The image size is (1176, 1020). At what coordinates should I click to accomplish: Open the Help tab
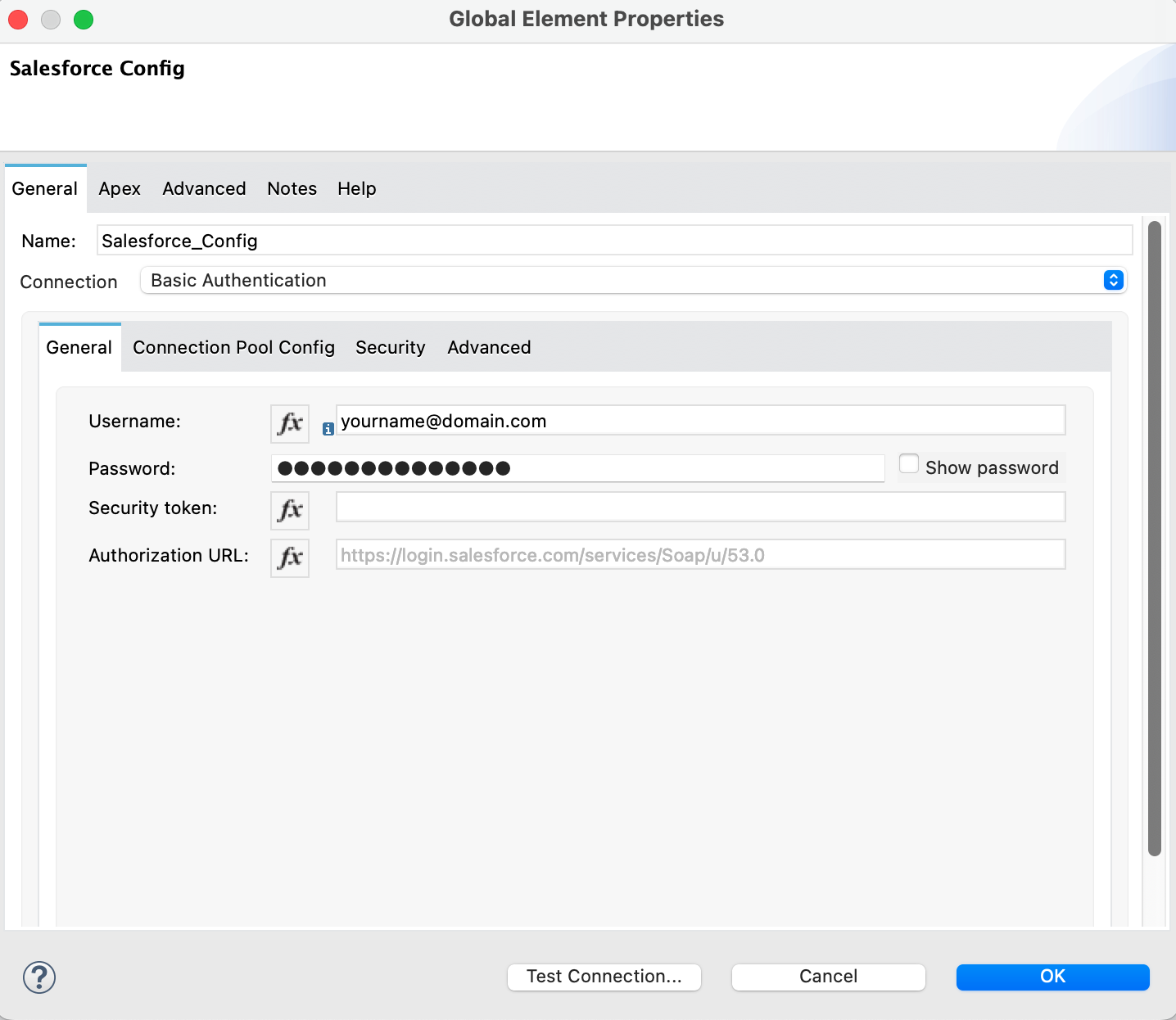[356, 188]
